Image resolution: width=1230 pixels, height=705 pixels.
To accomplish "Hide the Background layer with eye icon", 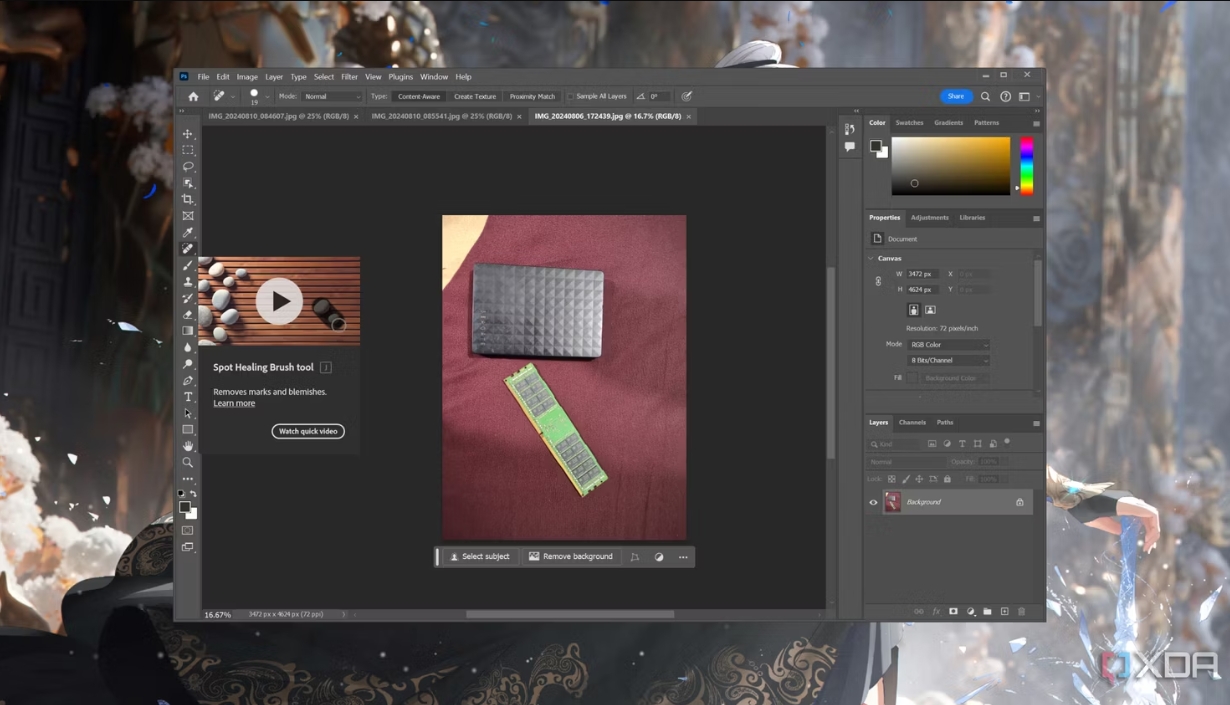I will pyautogui.click(x=873, y=502).
